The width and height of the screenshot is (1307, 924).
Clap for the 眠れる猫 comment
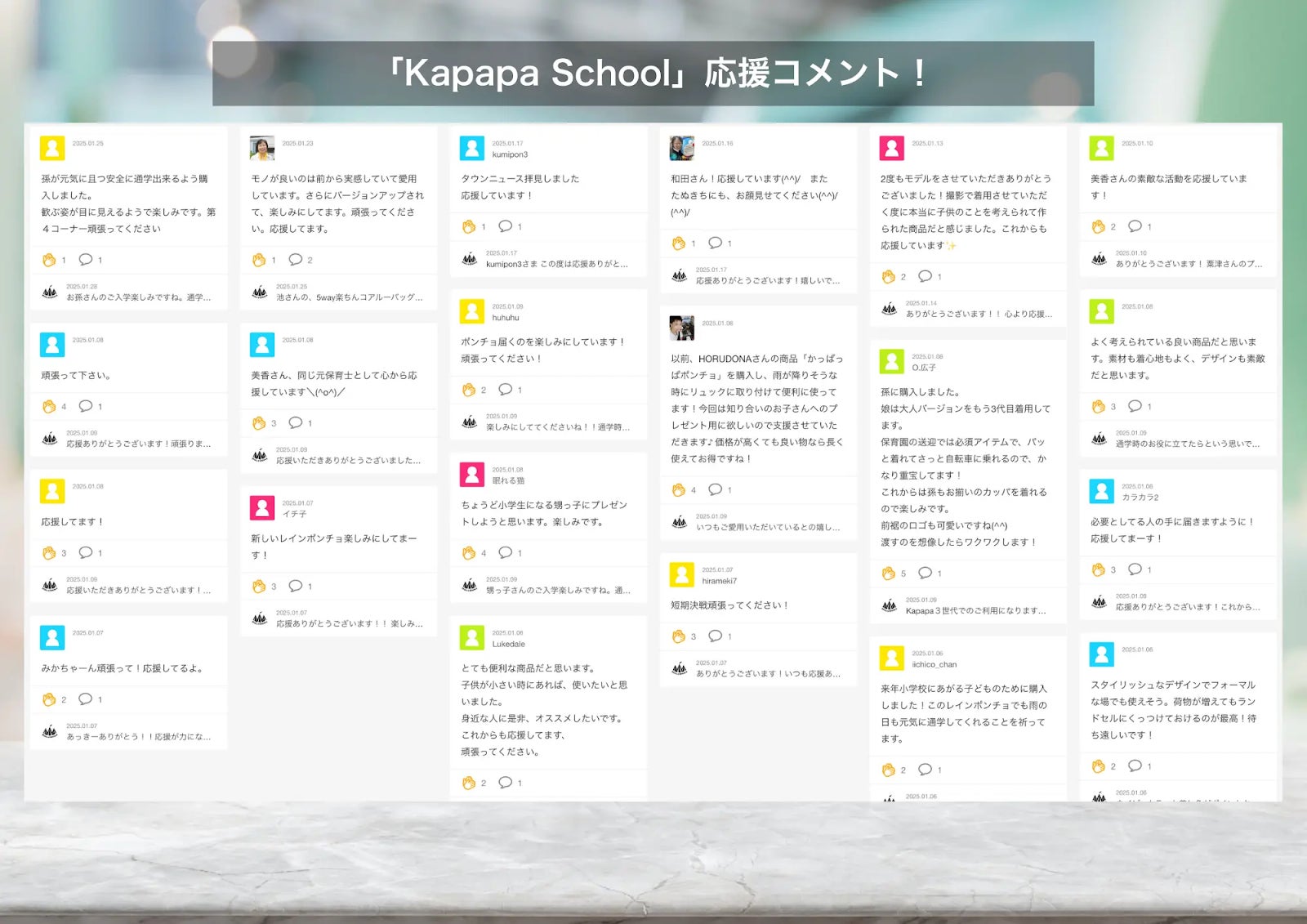click(469, 553)
